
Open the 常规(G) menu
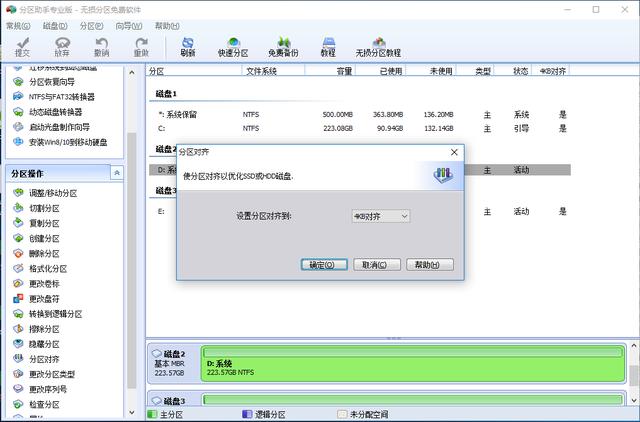pyautogui.click(x=18, y=26)
